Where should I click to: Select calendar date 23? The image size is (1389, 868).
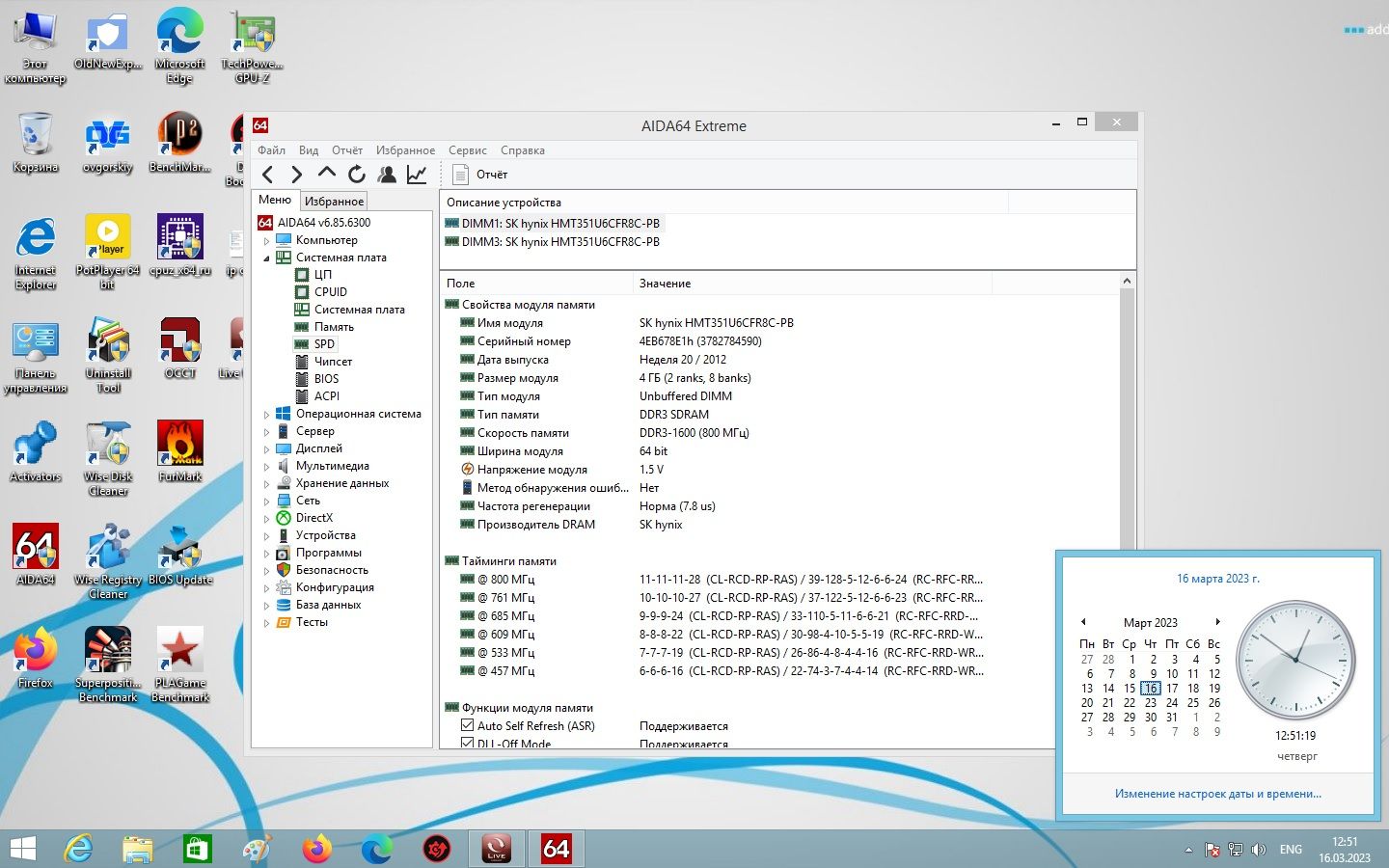[x=1151, y=703]
